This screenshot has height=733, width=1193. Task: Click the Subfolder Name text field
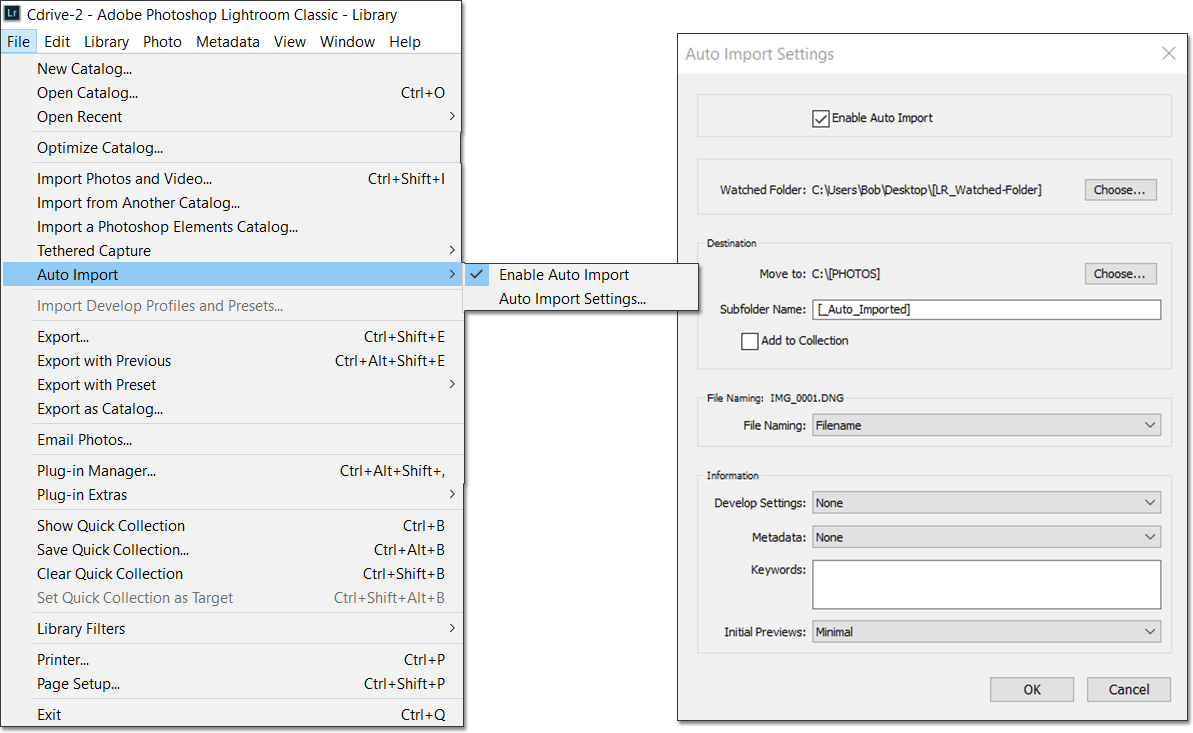[986, 310]
